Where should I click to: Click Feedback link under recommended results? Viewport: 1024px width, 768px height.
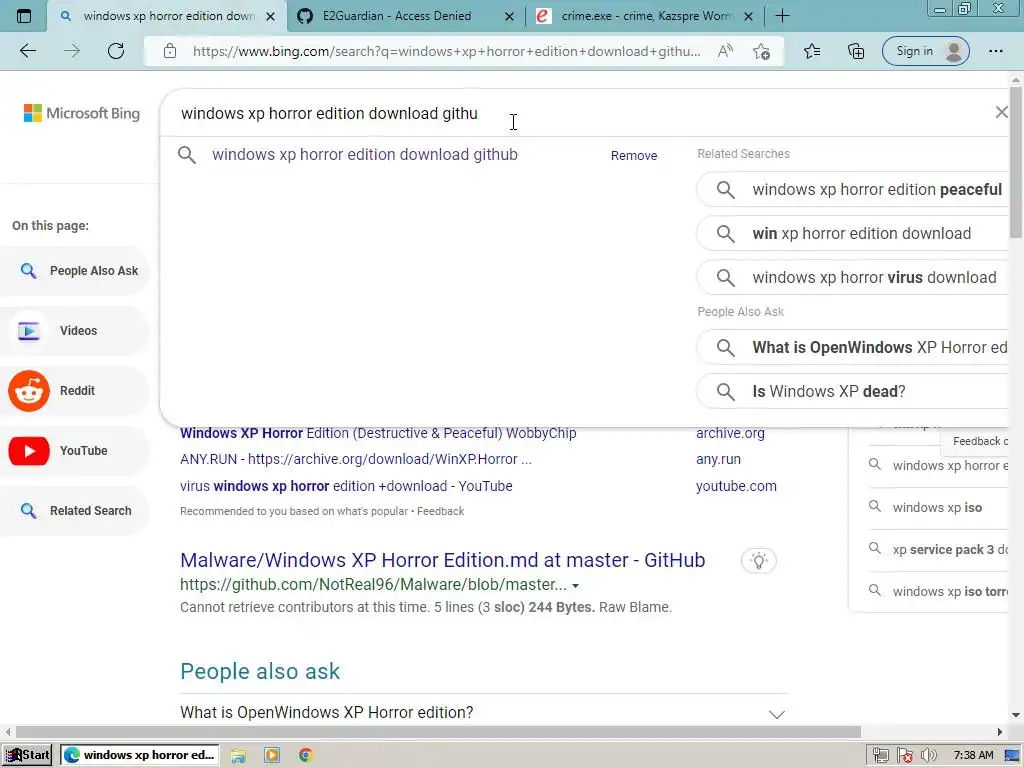tap(440, 511)
